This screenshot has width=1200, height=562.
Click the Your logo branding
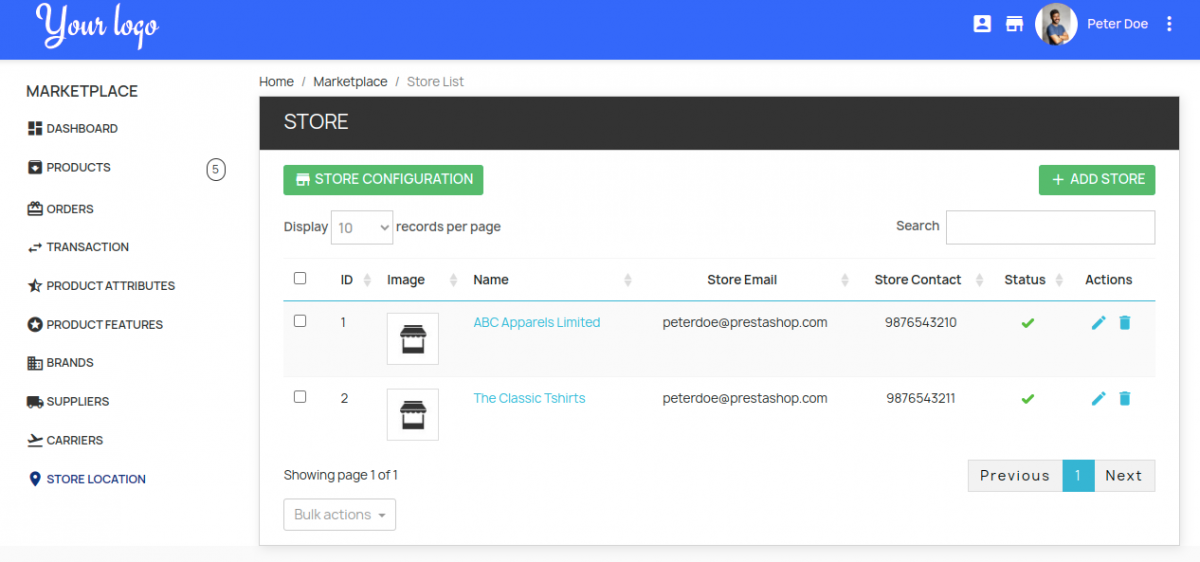tap(97, 26)
